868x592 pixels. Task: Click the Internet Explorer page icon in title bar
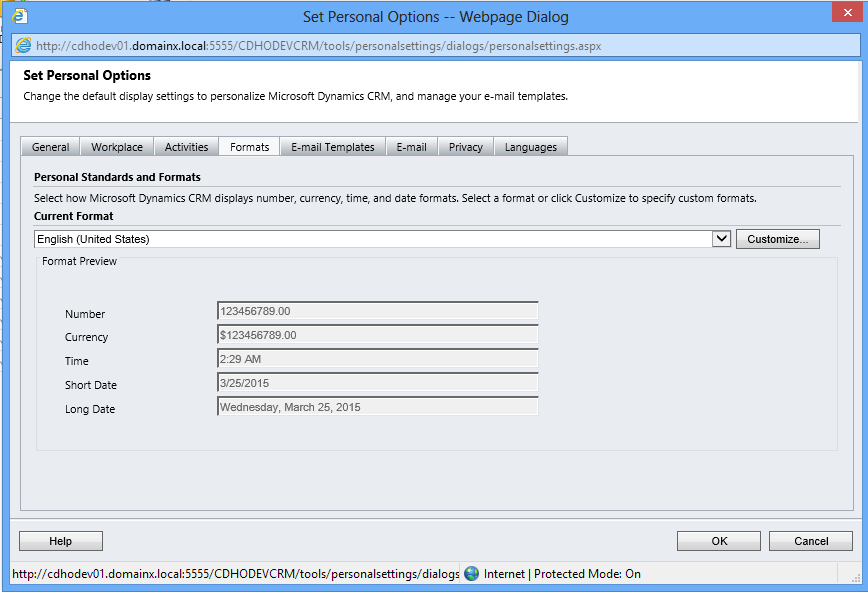pyautogui.click(x=20, y=16)
